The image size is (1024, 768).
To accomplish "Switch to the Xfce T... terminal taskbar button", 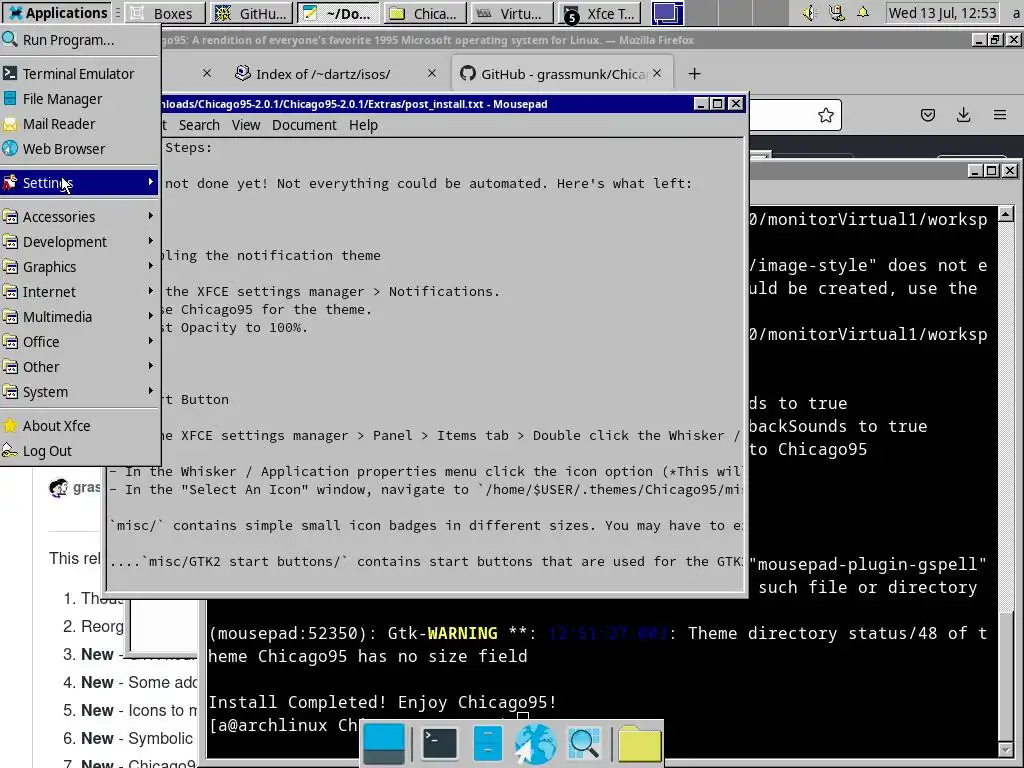I will pyautogui.click(x=600, y=13).
